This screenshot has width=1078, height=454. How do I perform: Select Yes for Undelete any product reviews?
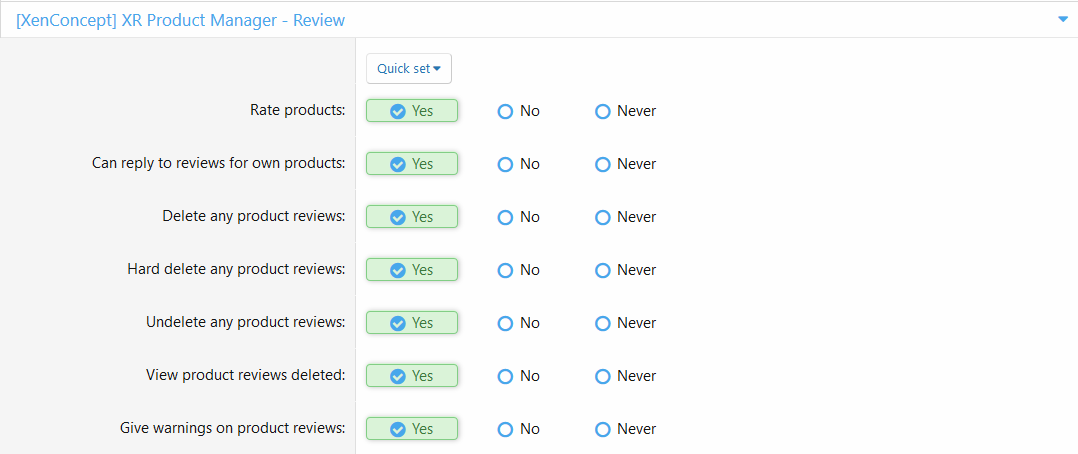[412, 323]
